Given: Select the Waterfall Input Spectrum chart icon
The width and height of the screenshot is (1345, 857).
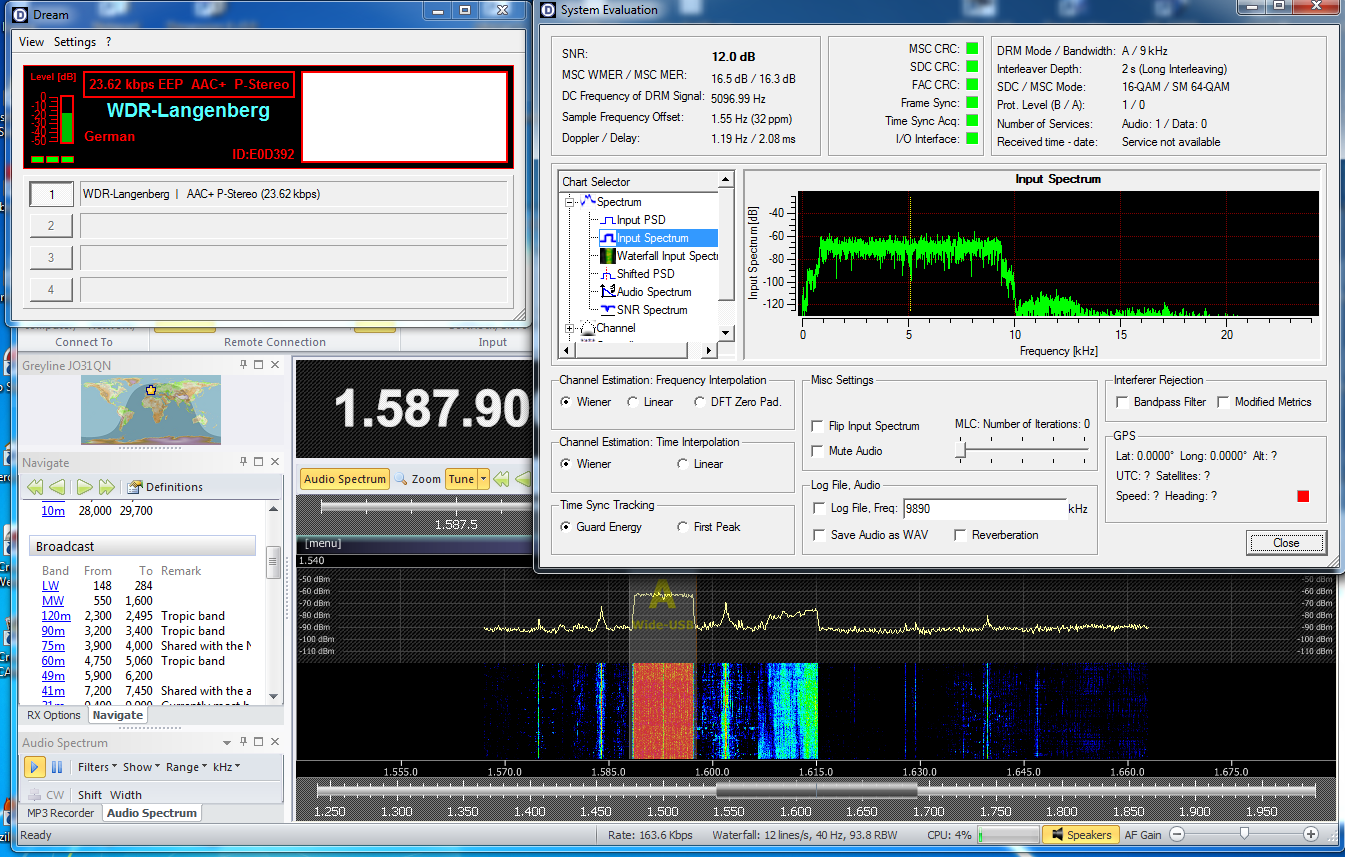Looking at the screenshot, I should tap(608, 256).
